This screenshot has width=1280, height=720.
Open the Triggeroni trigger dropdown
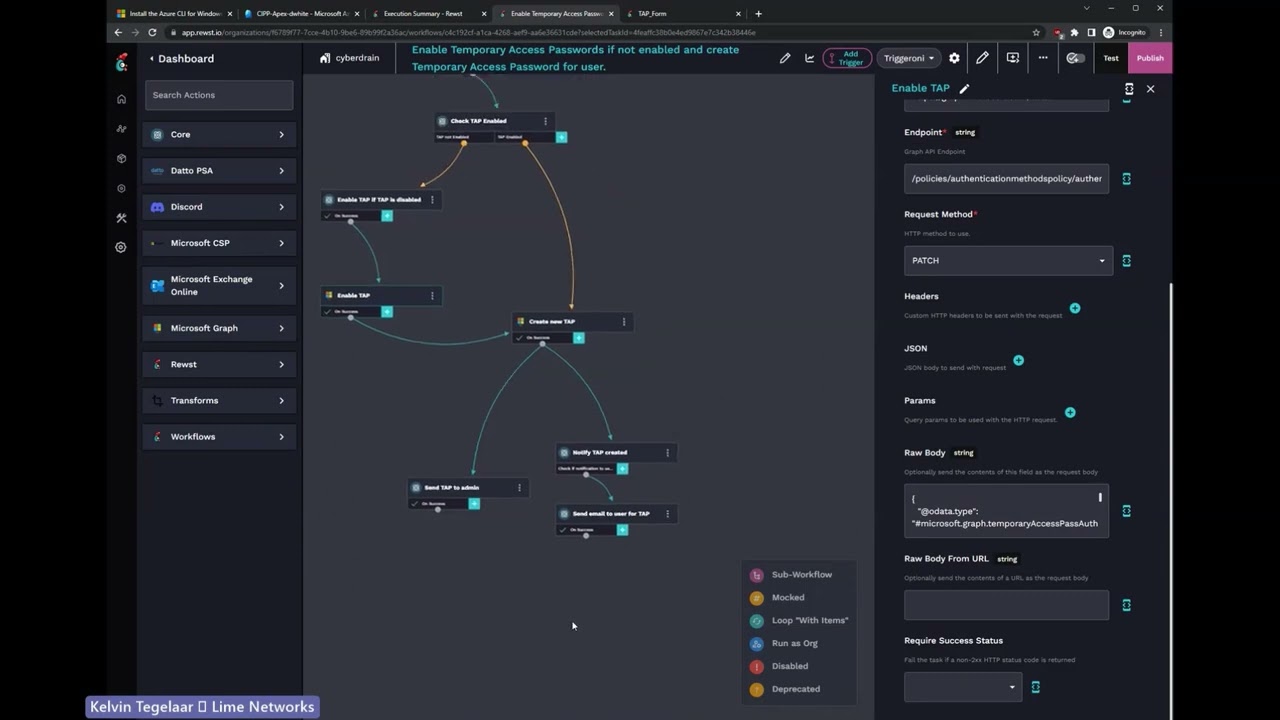[909, 58]
